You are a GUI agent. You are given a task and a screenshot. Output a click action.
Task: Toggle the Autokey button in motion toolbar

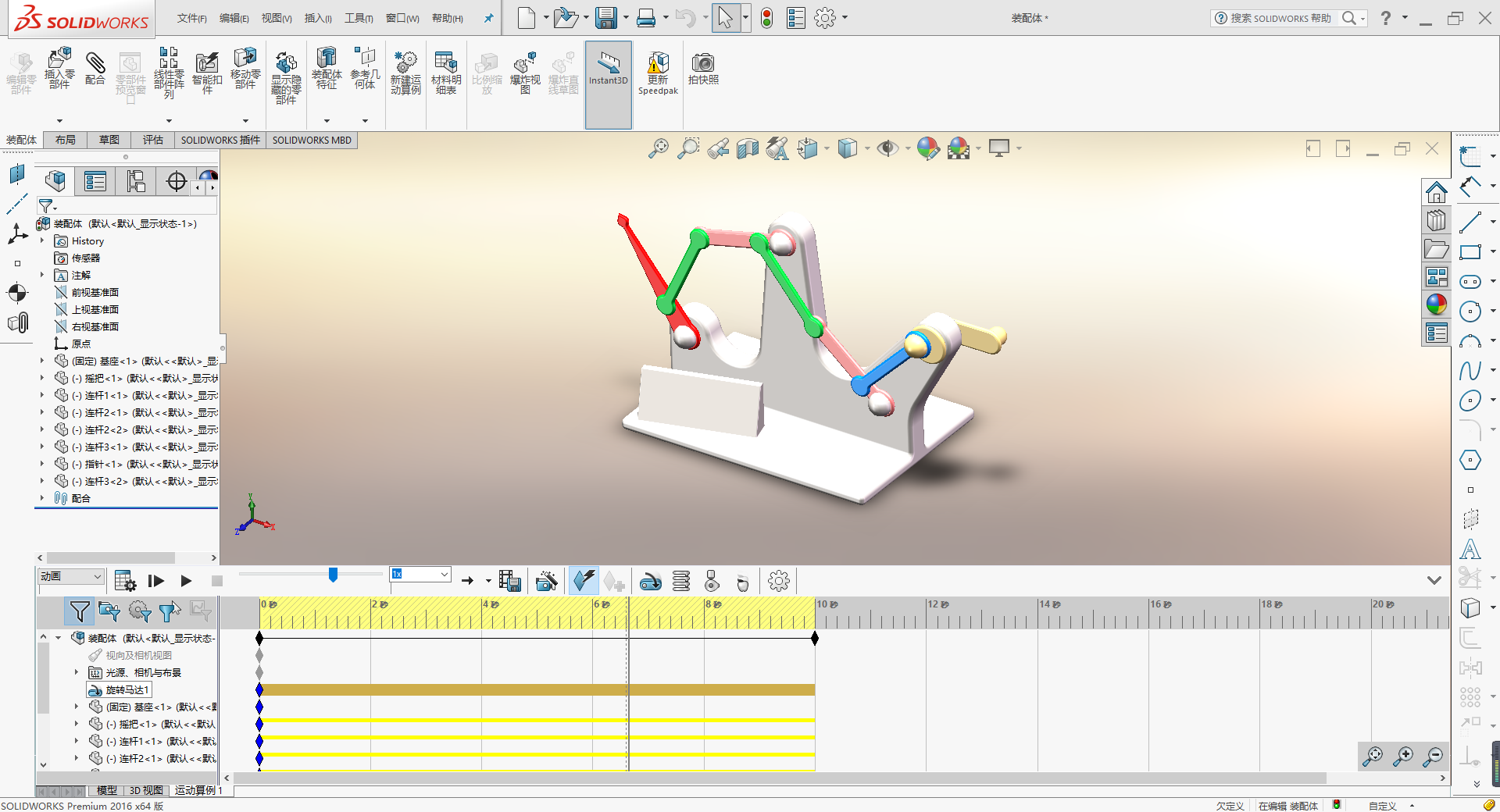584,581
